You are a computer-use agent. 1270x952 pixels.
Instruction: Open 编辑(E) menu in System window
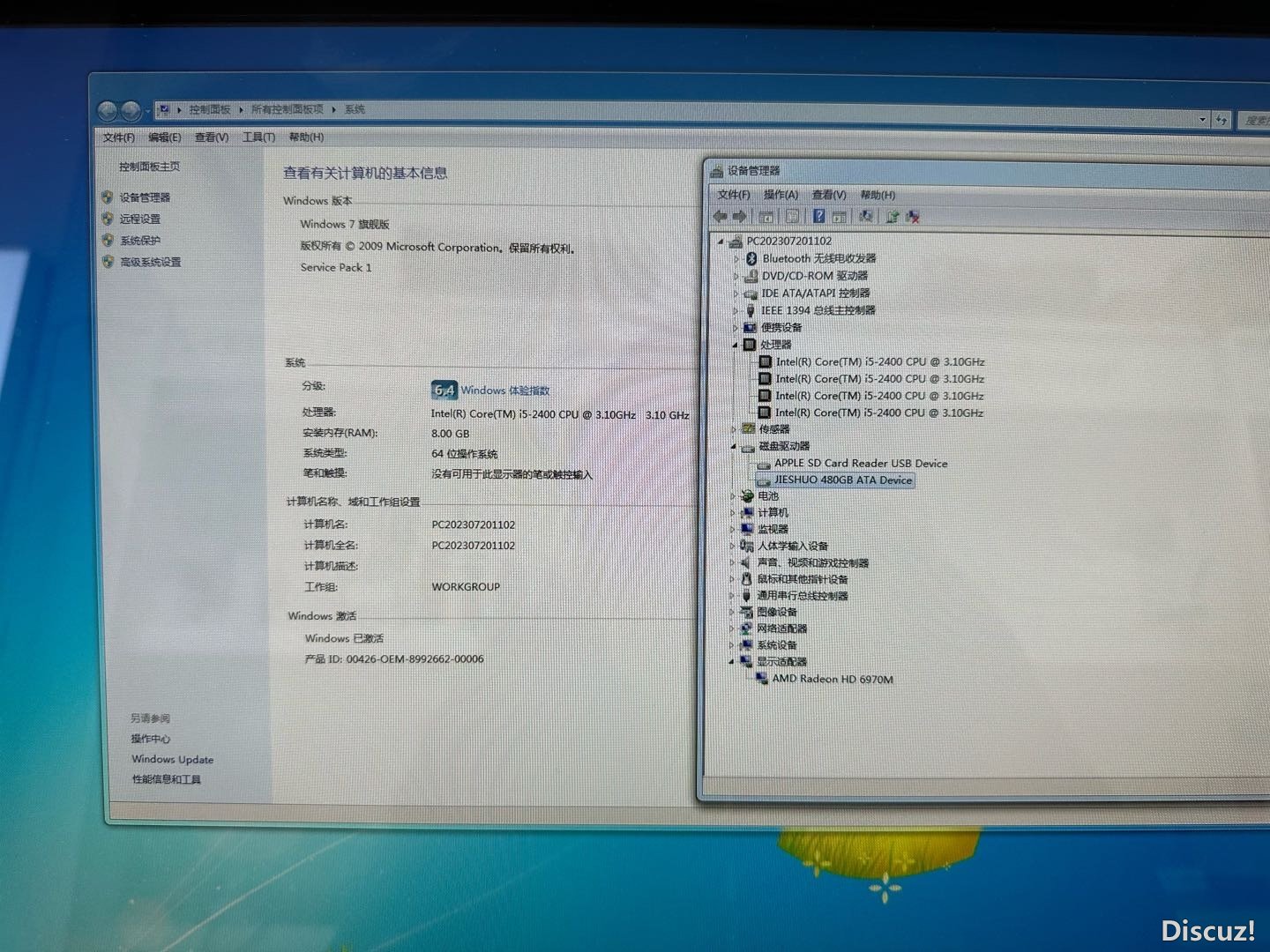165,138
